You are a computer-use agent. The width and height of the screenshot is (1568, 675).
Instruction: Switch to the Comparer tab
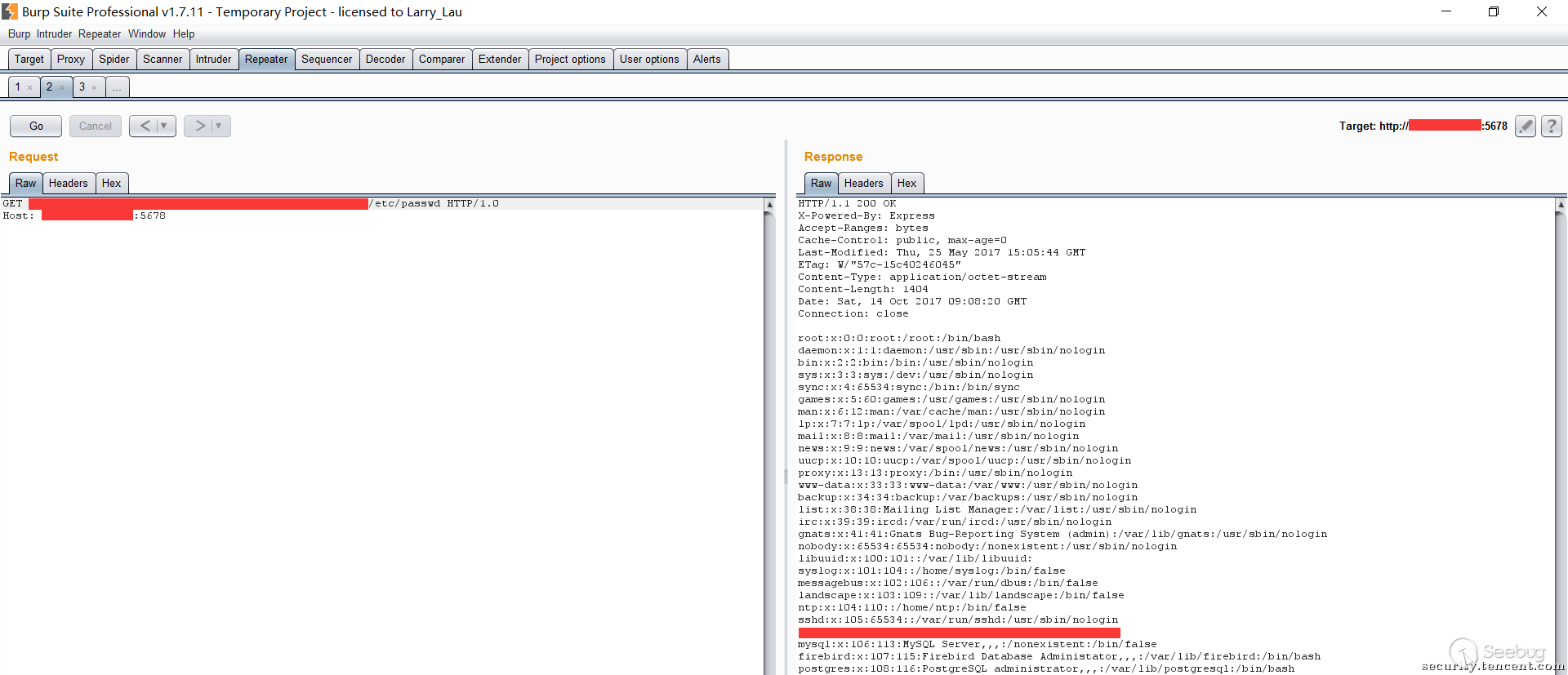tap(442, 59)
